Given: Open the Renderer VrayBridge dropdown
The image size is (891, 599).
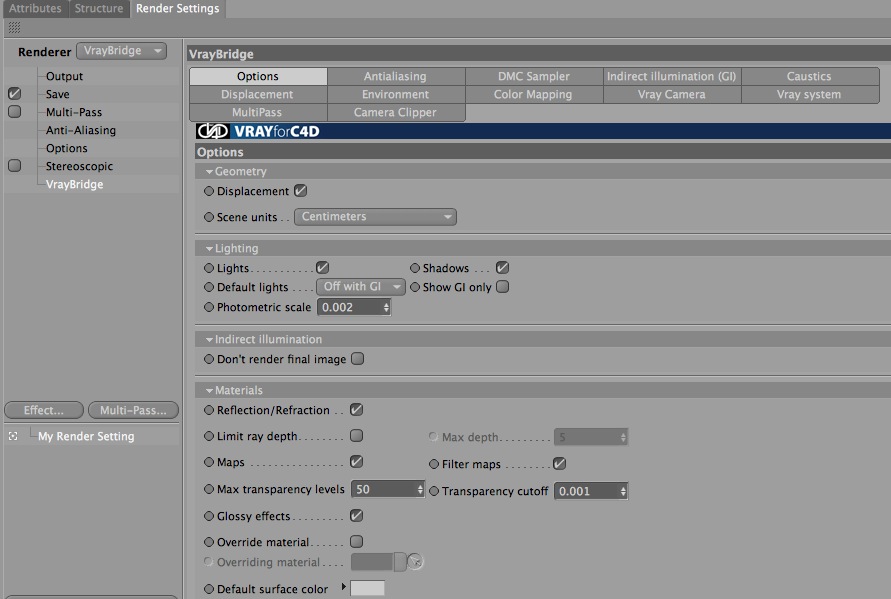Looking at the screenshot, I should point(122,51).
